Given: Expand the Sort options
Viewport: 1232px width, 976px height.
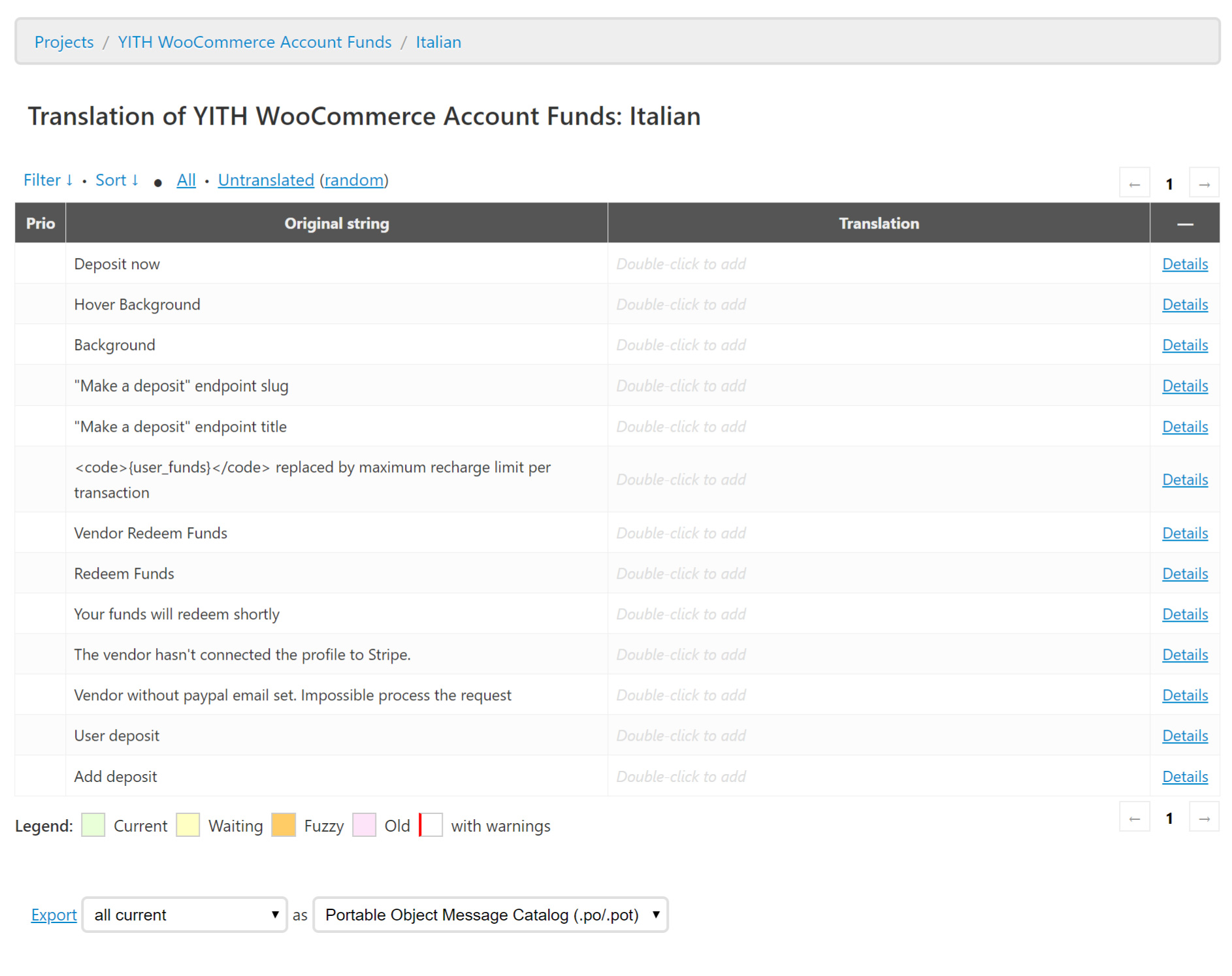Looking at the screenshot, I should coord(118,180).
